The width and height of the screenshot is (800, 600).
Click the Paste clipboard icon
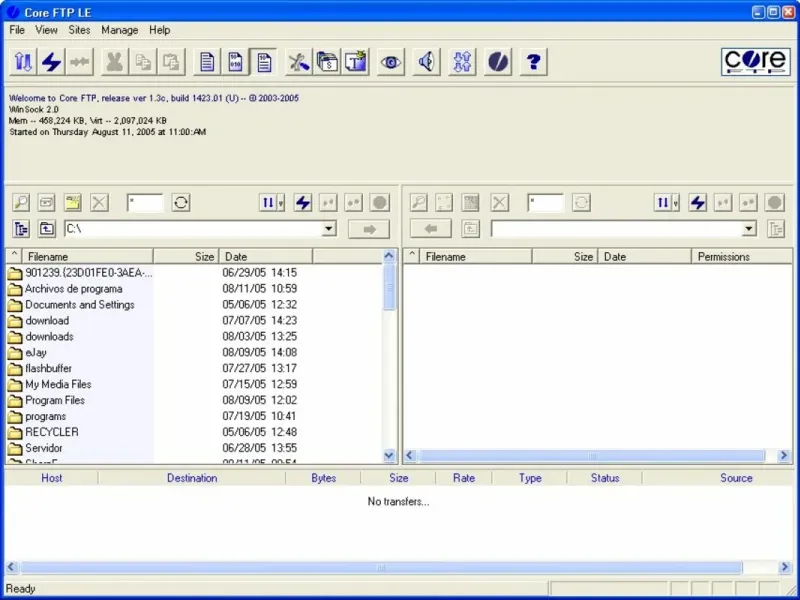tap(170, 62)
